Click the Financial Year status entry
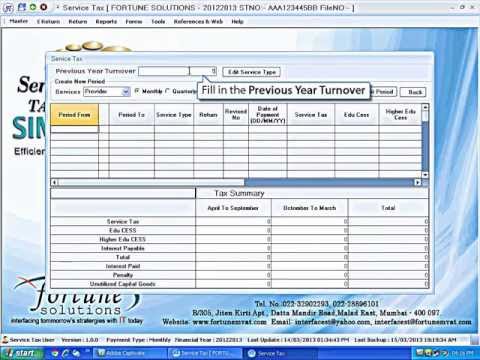 point(208,340)
